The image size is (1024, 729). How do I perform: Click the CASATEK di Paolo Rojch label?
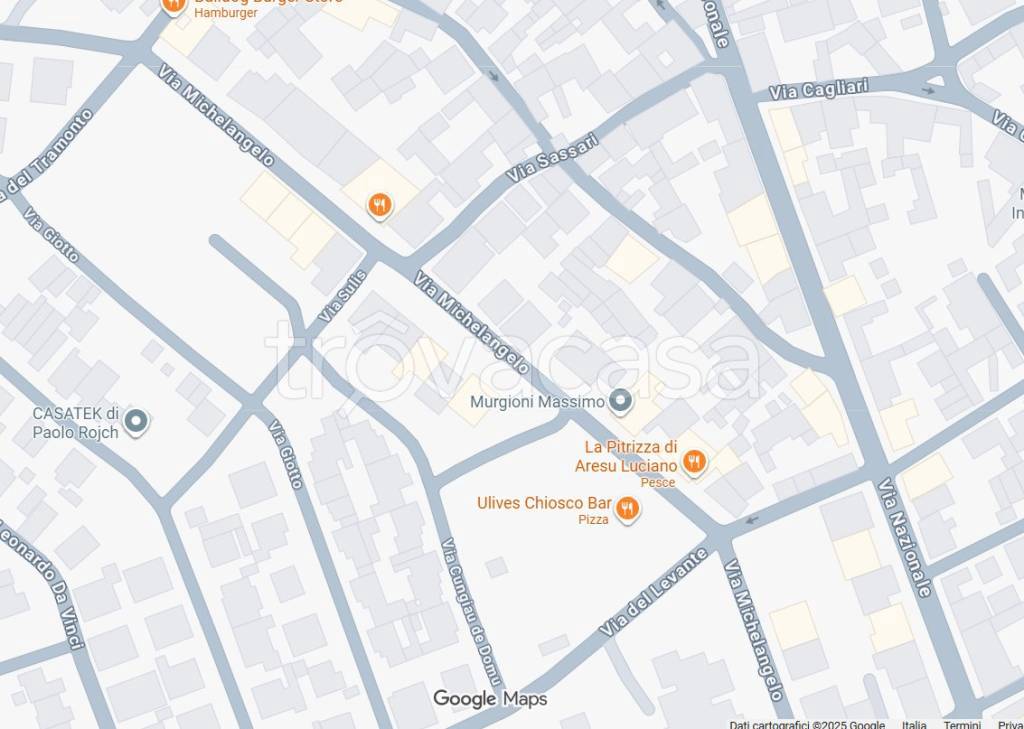pos(76,423)
